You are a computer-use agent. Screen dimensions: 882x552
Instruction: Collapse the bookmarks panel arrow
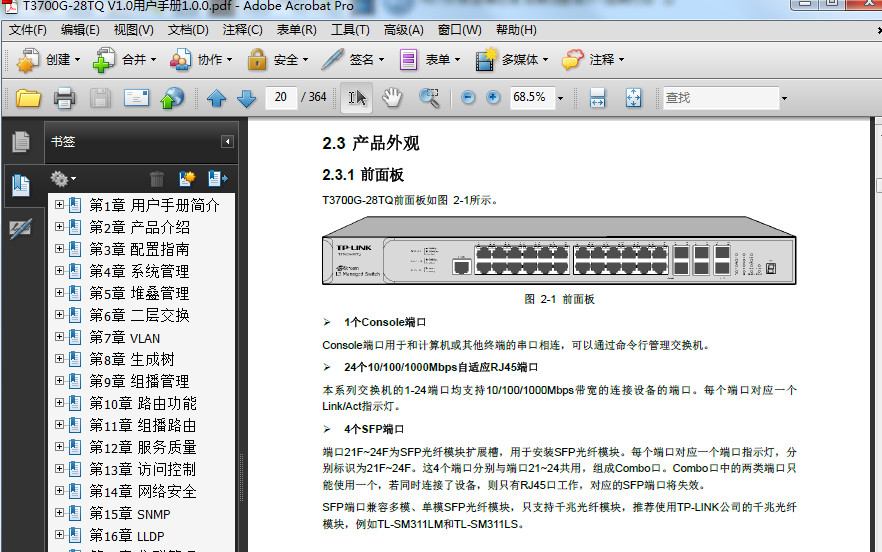tap(227, 141)
